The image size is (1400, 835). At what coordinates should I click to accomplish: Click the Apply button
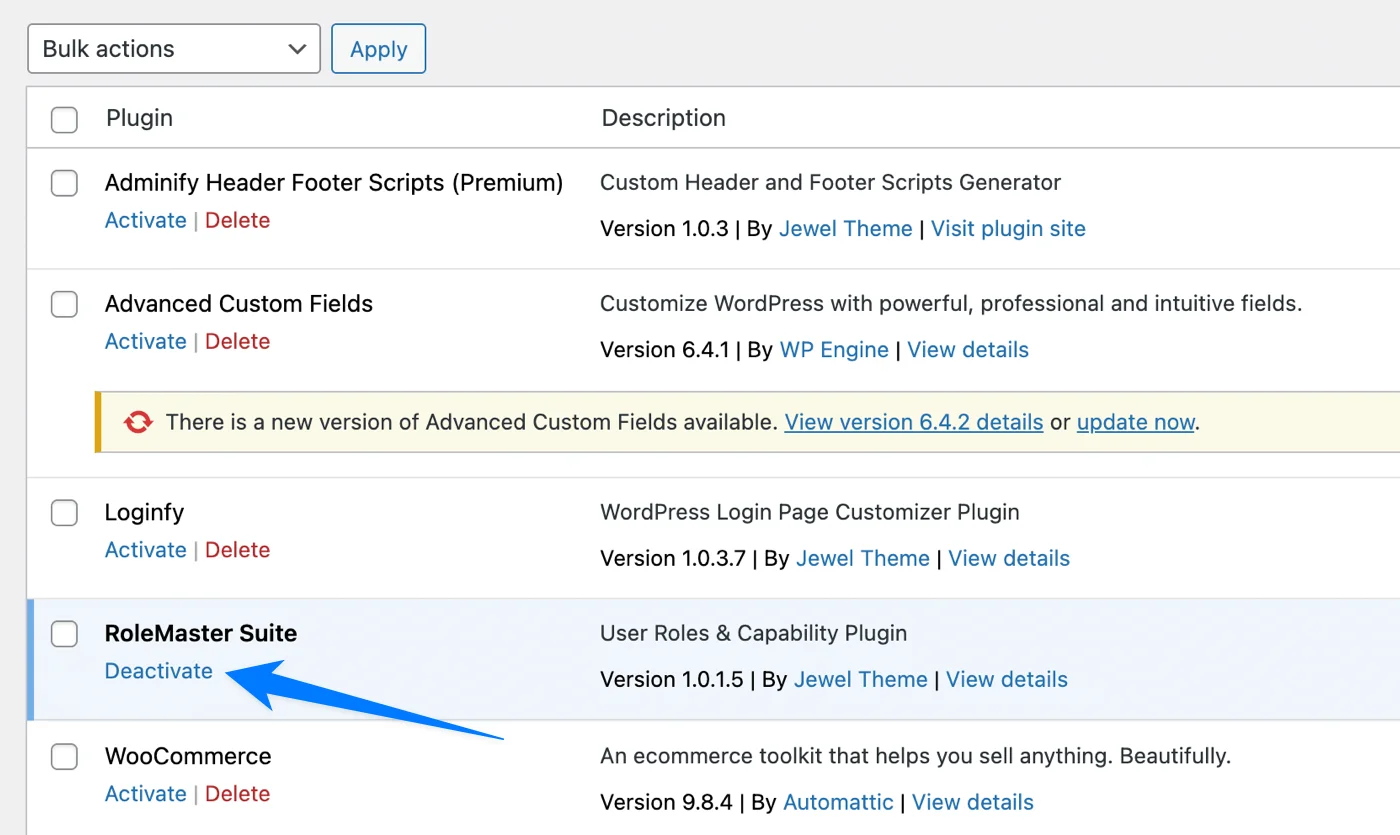click(378, 48)
